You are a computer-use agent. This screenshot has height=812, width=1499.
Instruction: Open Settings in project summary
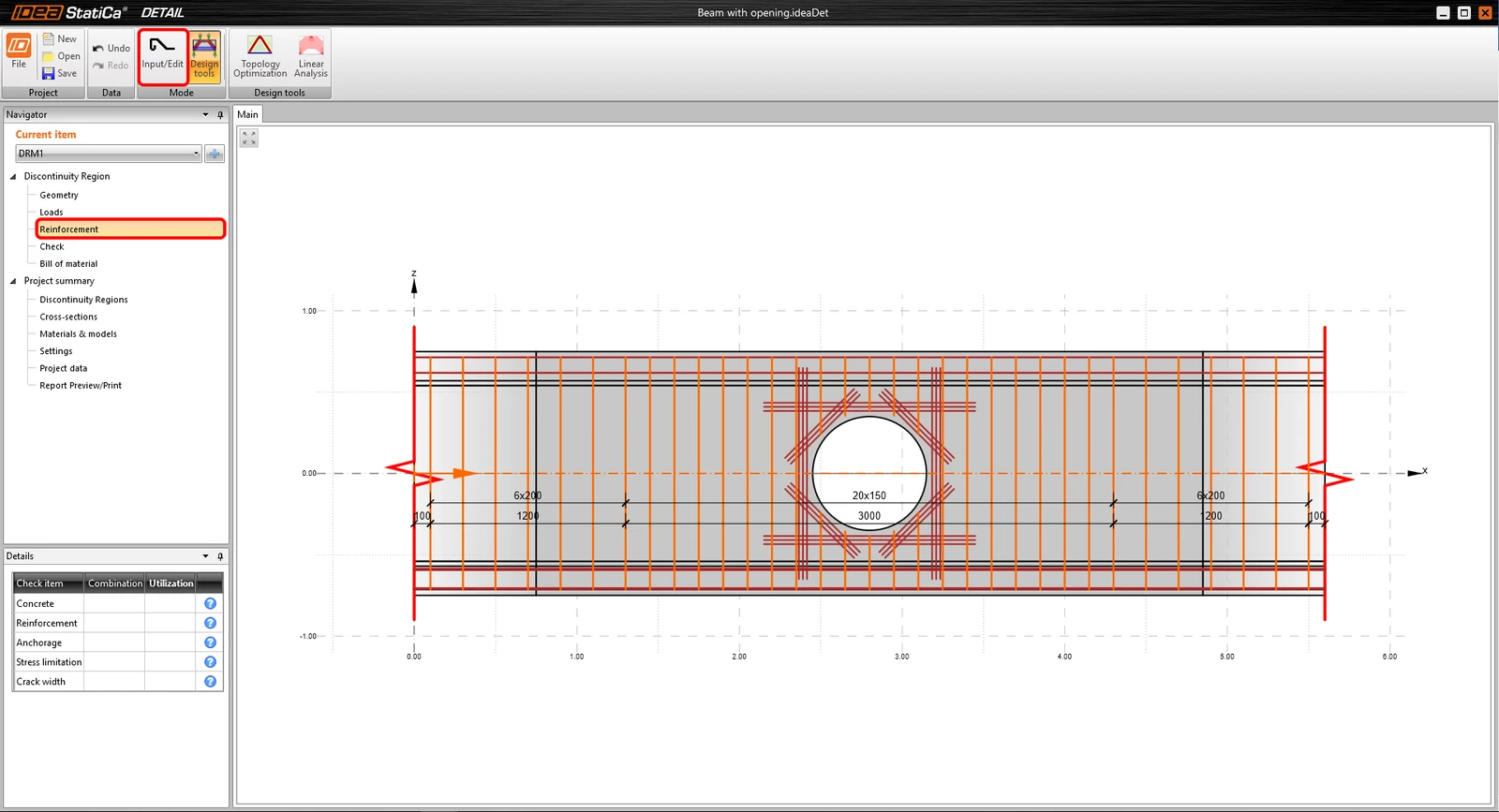pyautogui.click(x=56, y=351)
